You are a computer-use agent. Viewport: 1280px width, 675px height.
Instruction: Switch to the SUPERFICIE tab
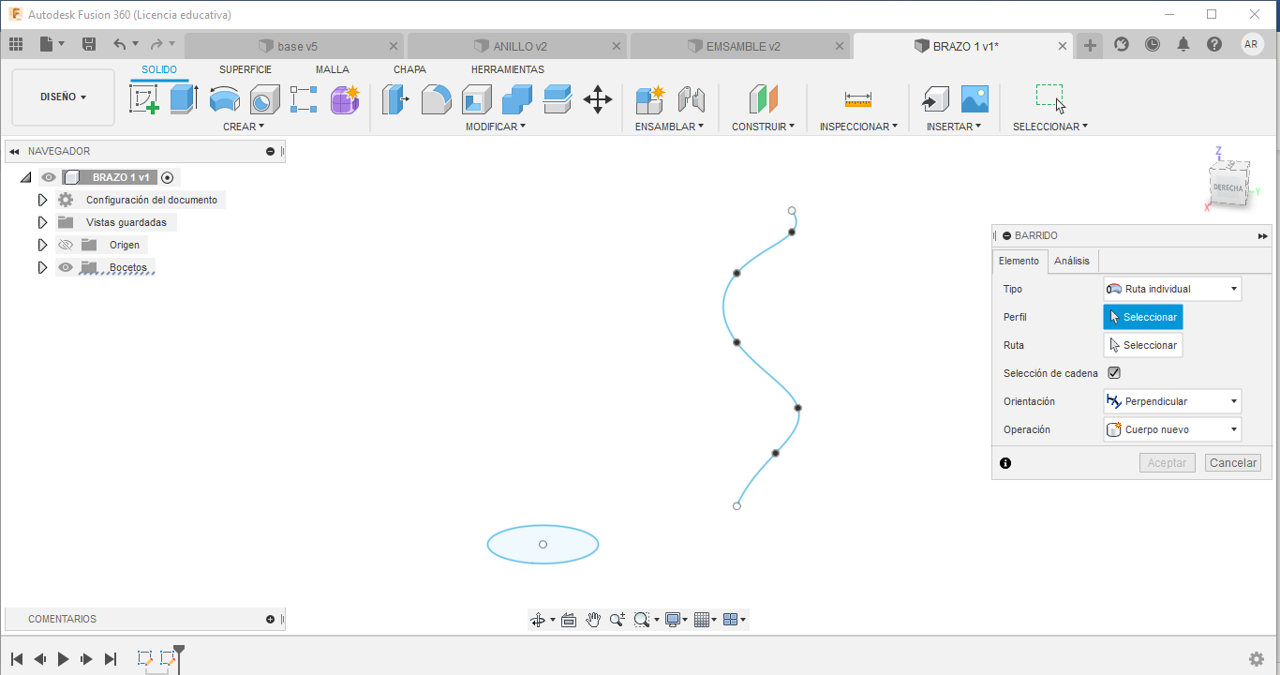[x=245, y=70]
